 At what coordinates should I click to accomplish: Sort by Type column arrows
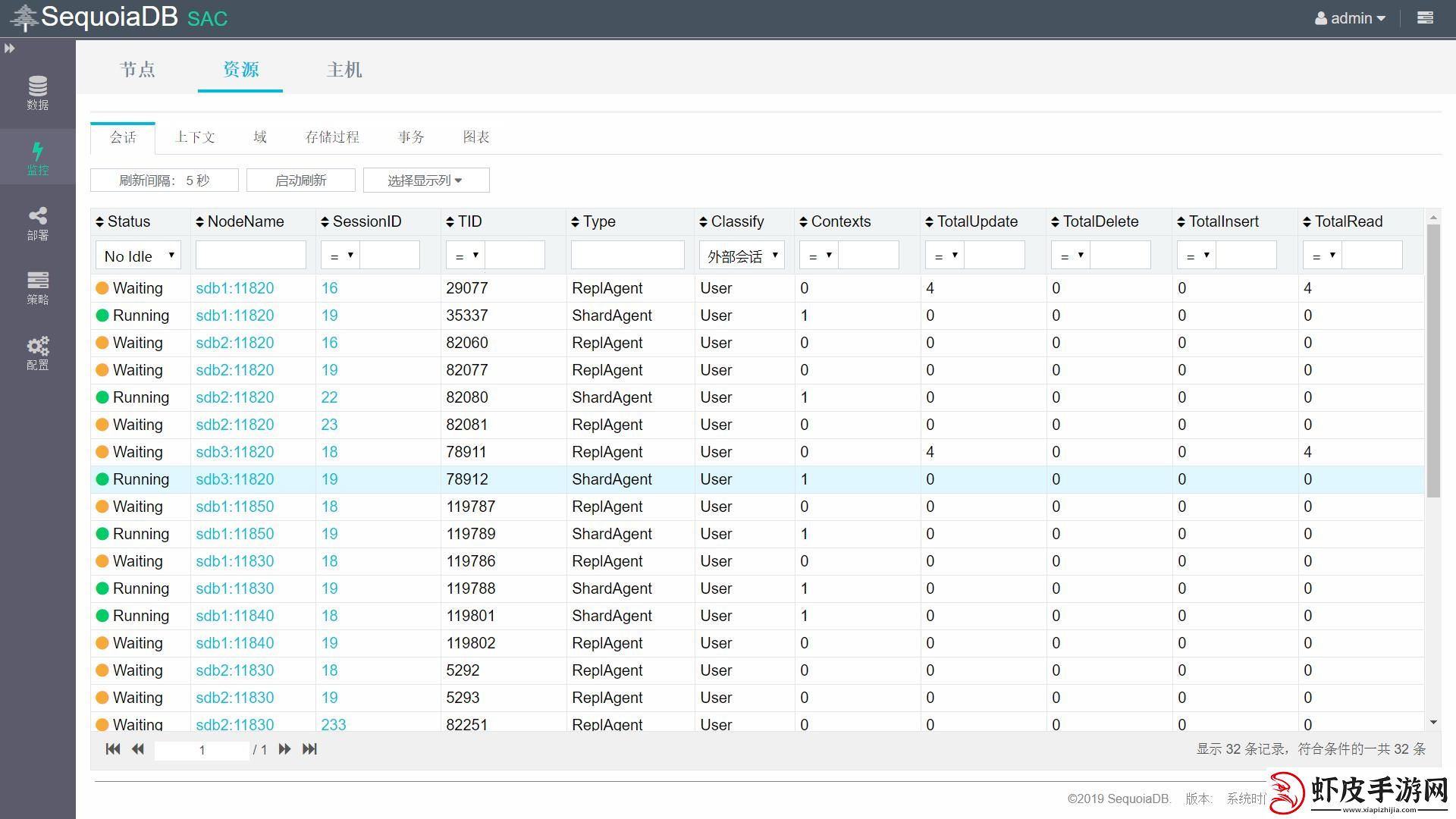(575, 222)
